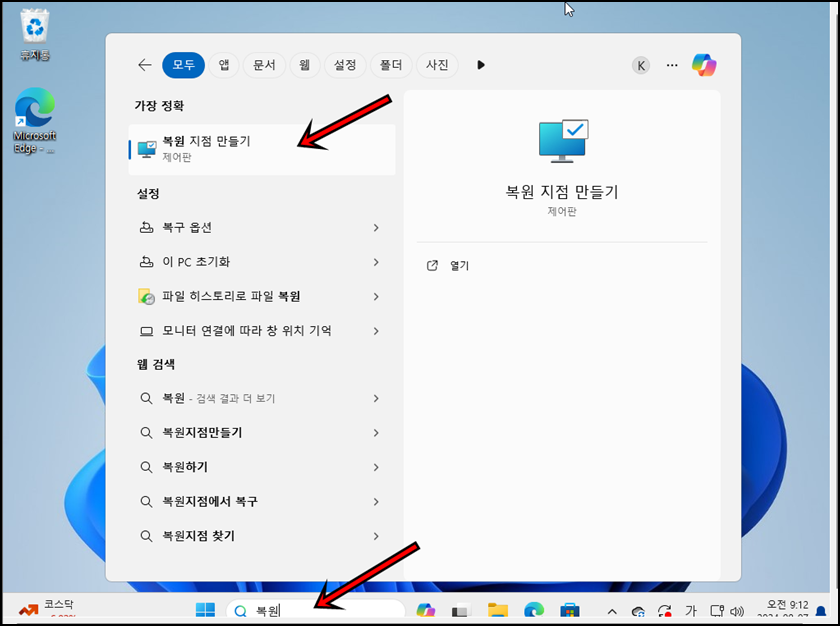This screenshot has height=626, width=840.
Task: Expand chevron next to 복원하기
Action: coord(376,467)
